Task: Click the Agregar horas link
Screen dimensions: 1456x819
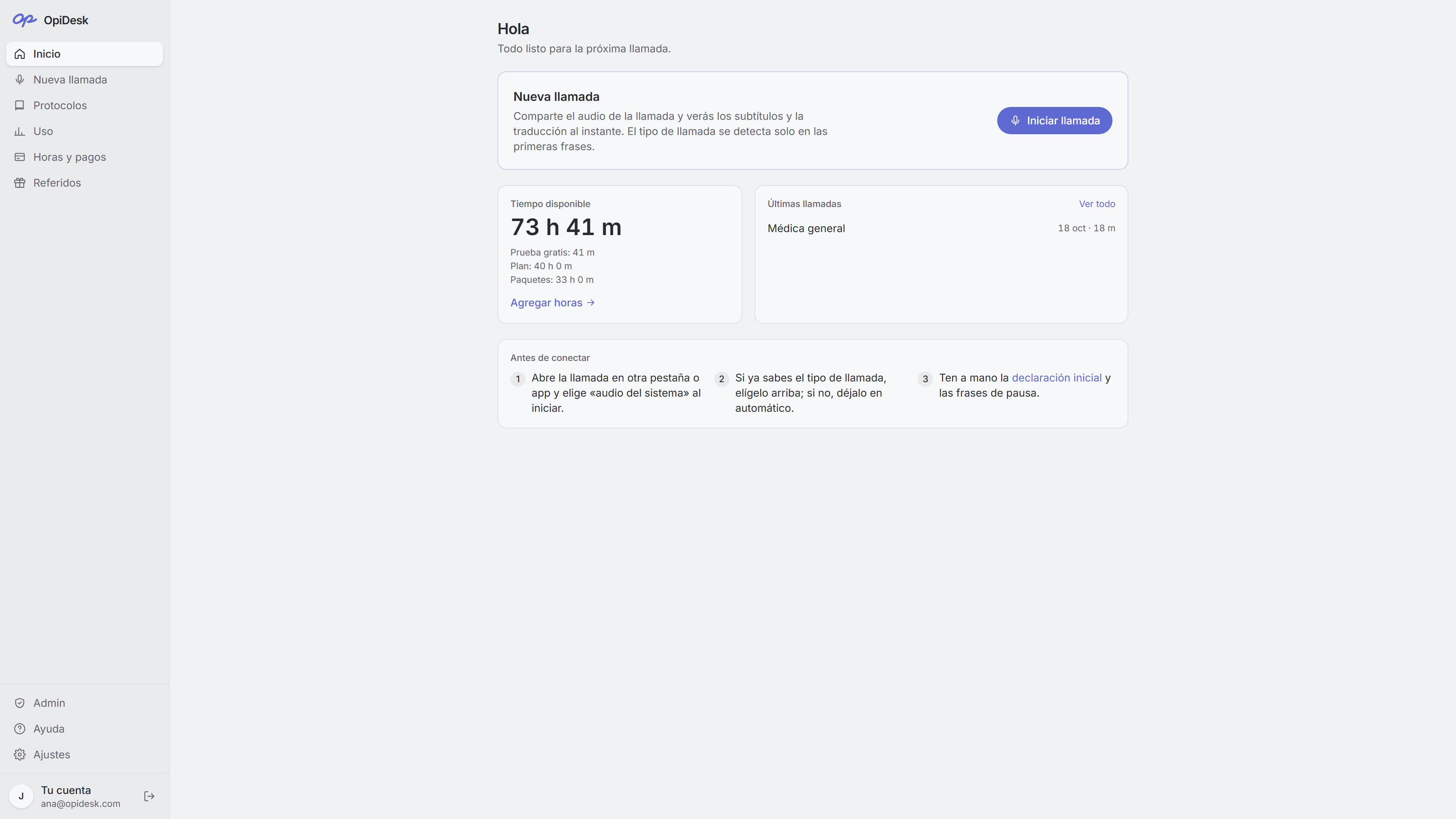Action: click(x=552, y=303)
